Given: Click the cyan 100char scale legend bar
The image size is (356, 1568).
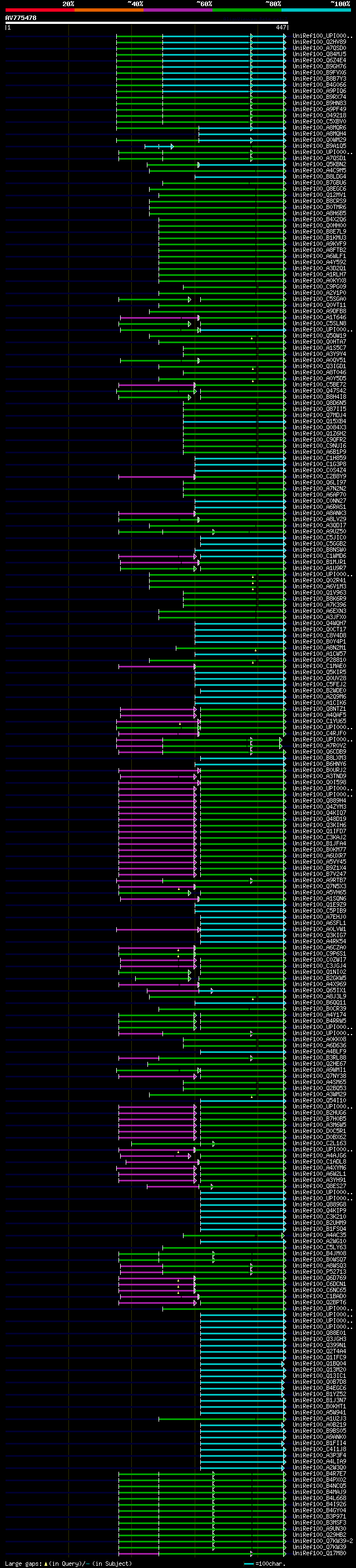Looking at the screenshot, I should point(248,1563).
